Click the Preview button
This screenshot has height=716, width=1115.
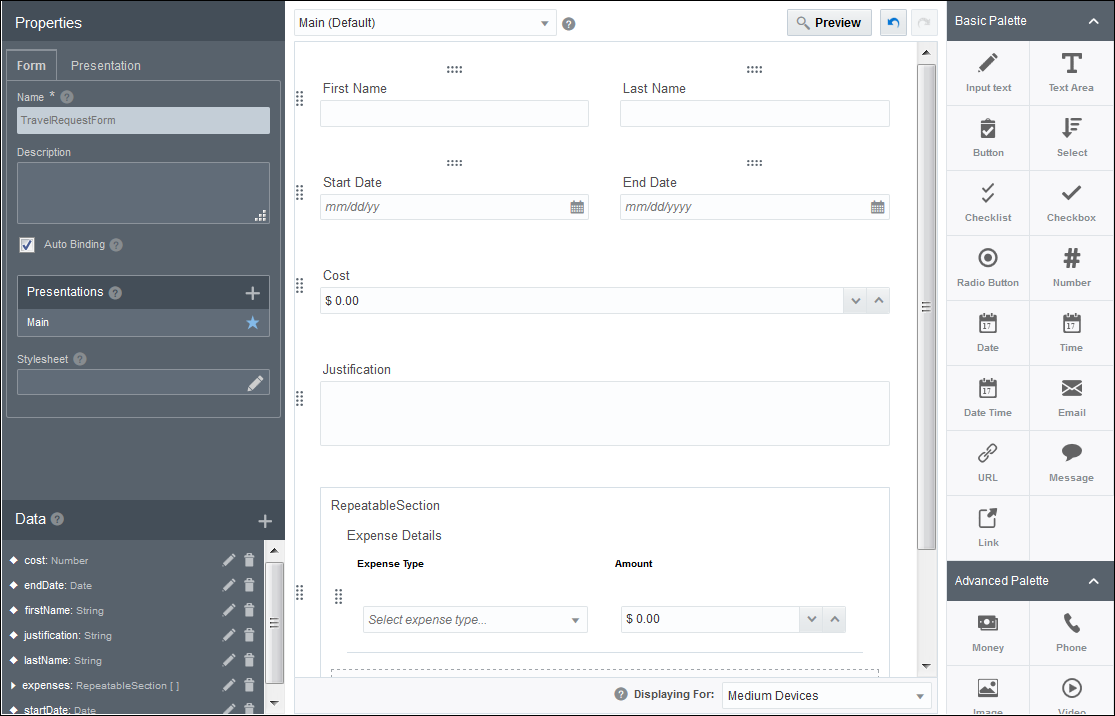click(x=829, y=21)
